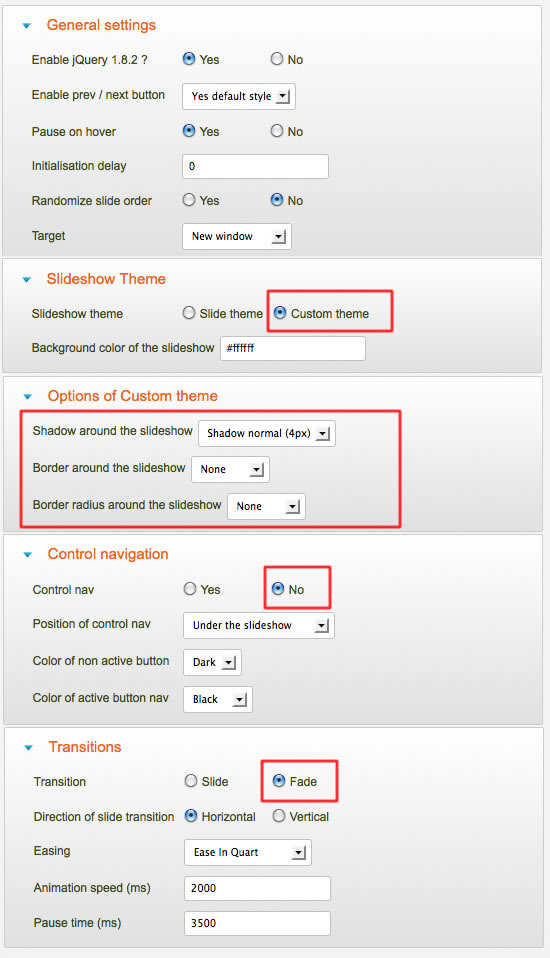Collapse the Control navigation section arrow
This screenshot has width=550, height=958.
click(28, 555)
